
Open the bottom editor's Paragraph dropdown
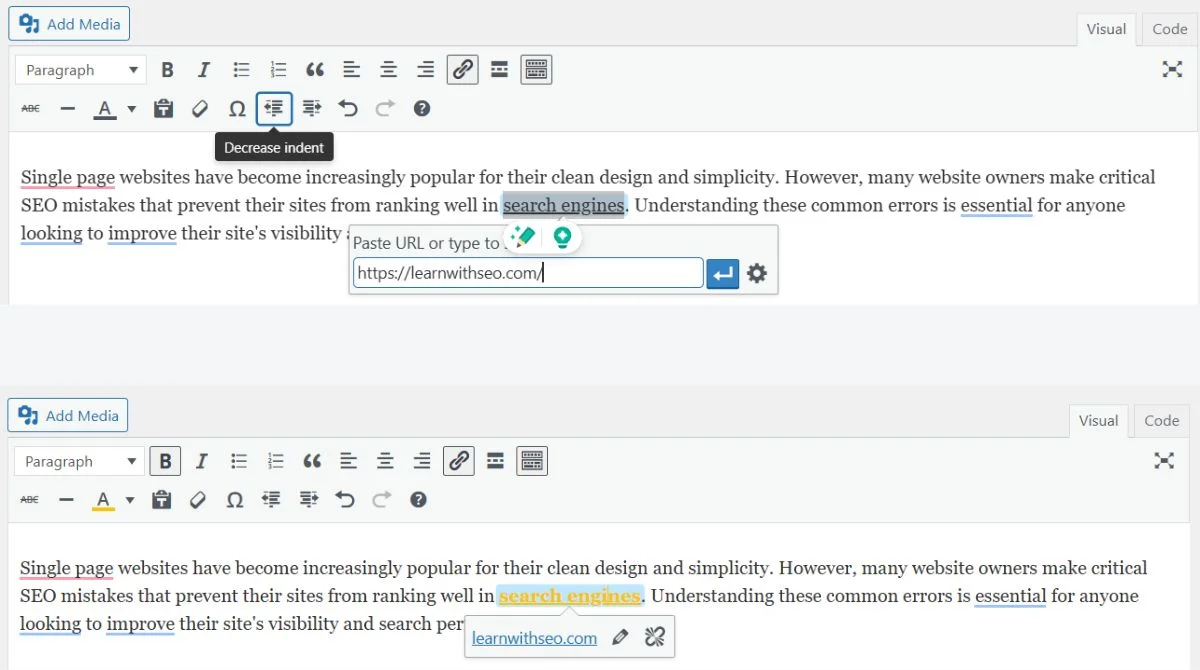(78, 461)
